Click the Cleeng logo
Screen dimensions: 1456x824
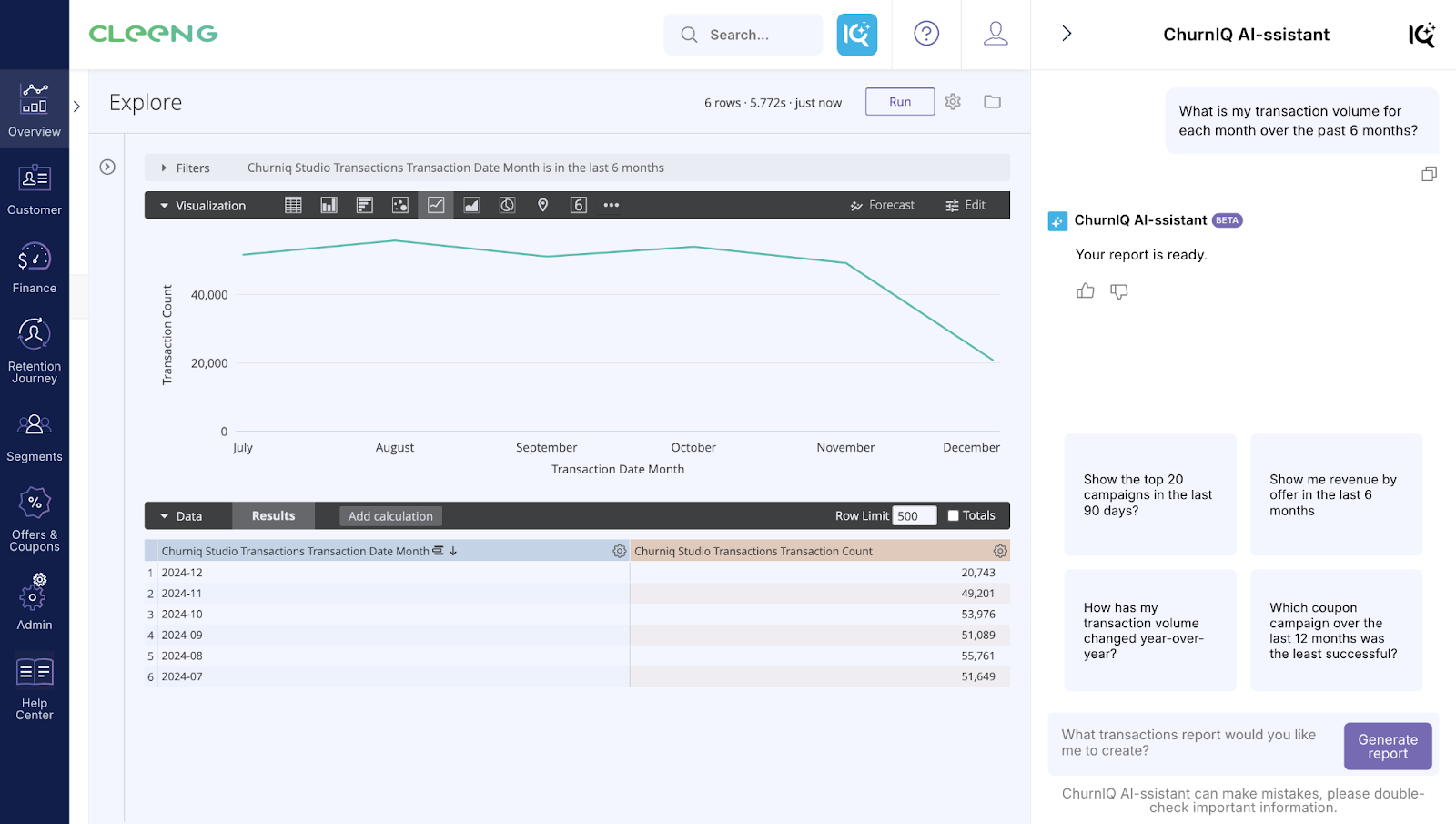click(153, 34)
